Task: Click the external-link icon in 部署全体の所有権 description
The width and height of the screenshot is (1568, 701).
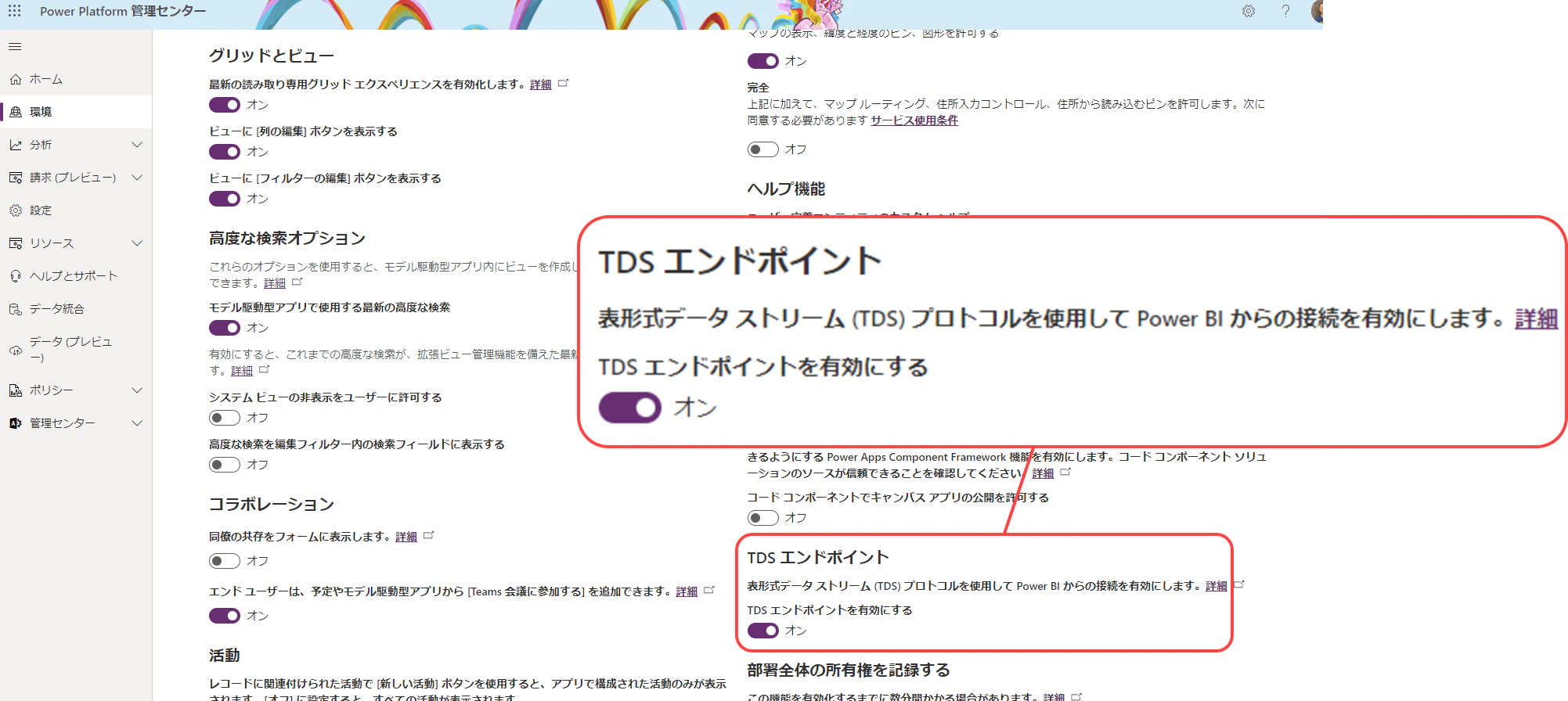Action: (1076, 696)
